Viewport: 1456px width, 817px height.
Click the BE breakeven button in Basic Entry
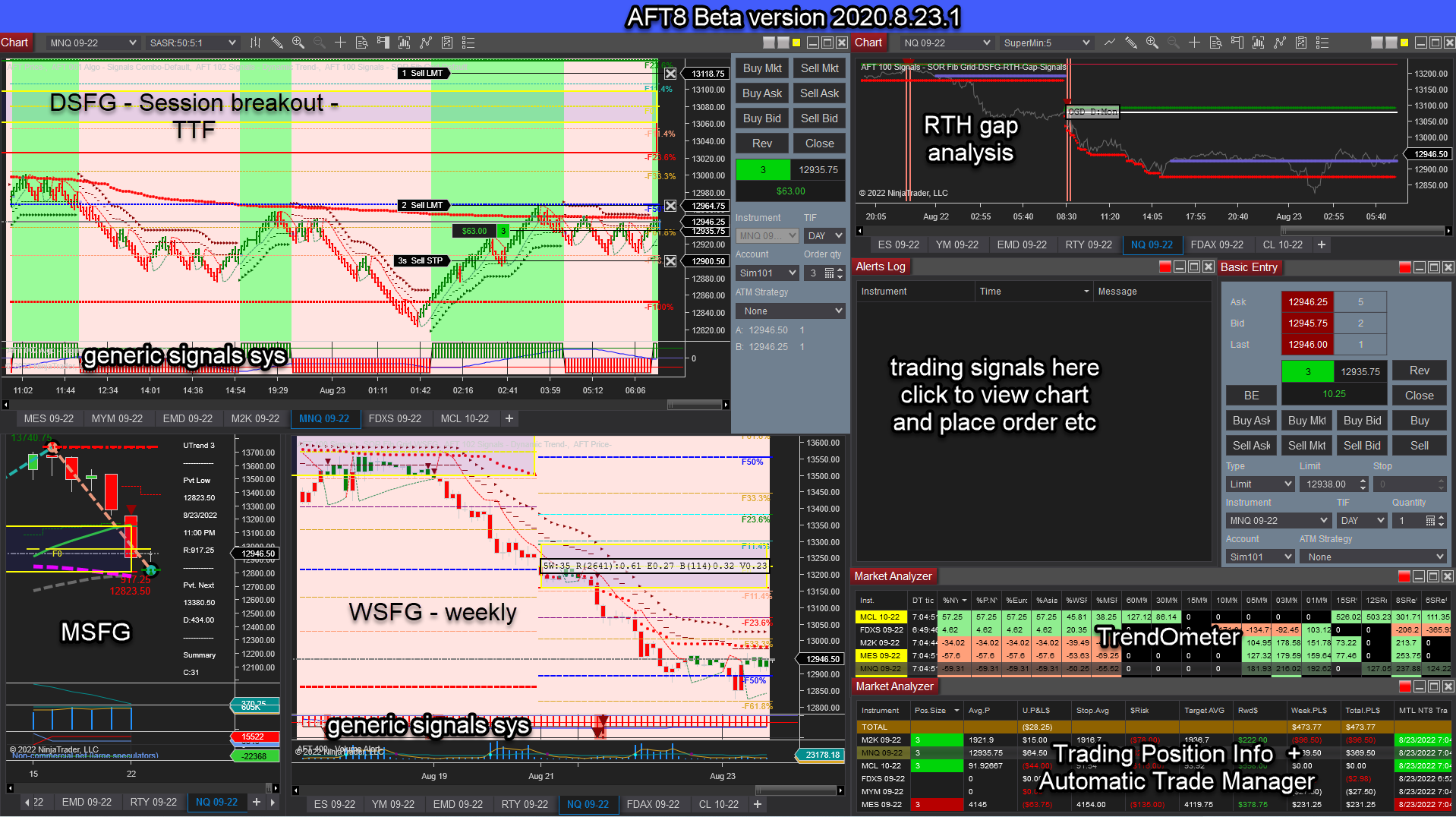coord(1250,395)
